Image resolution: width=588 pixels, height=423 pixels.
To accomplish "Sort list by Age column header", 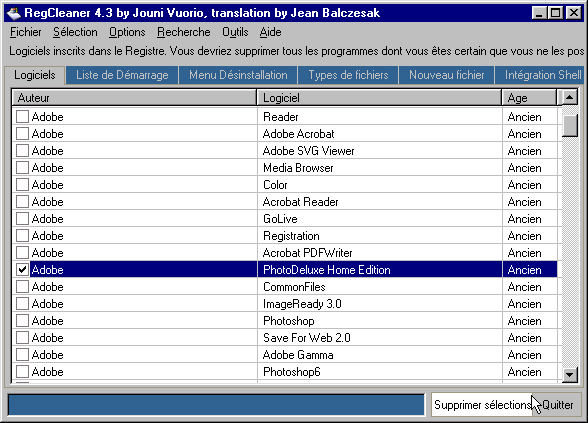I will 530,98.
